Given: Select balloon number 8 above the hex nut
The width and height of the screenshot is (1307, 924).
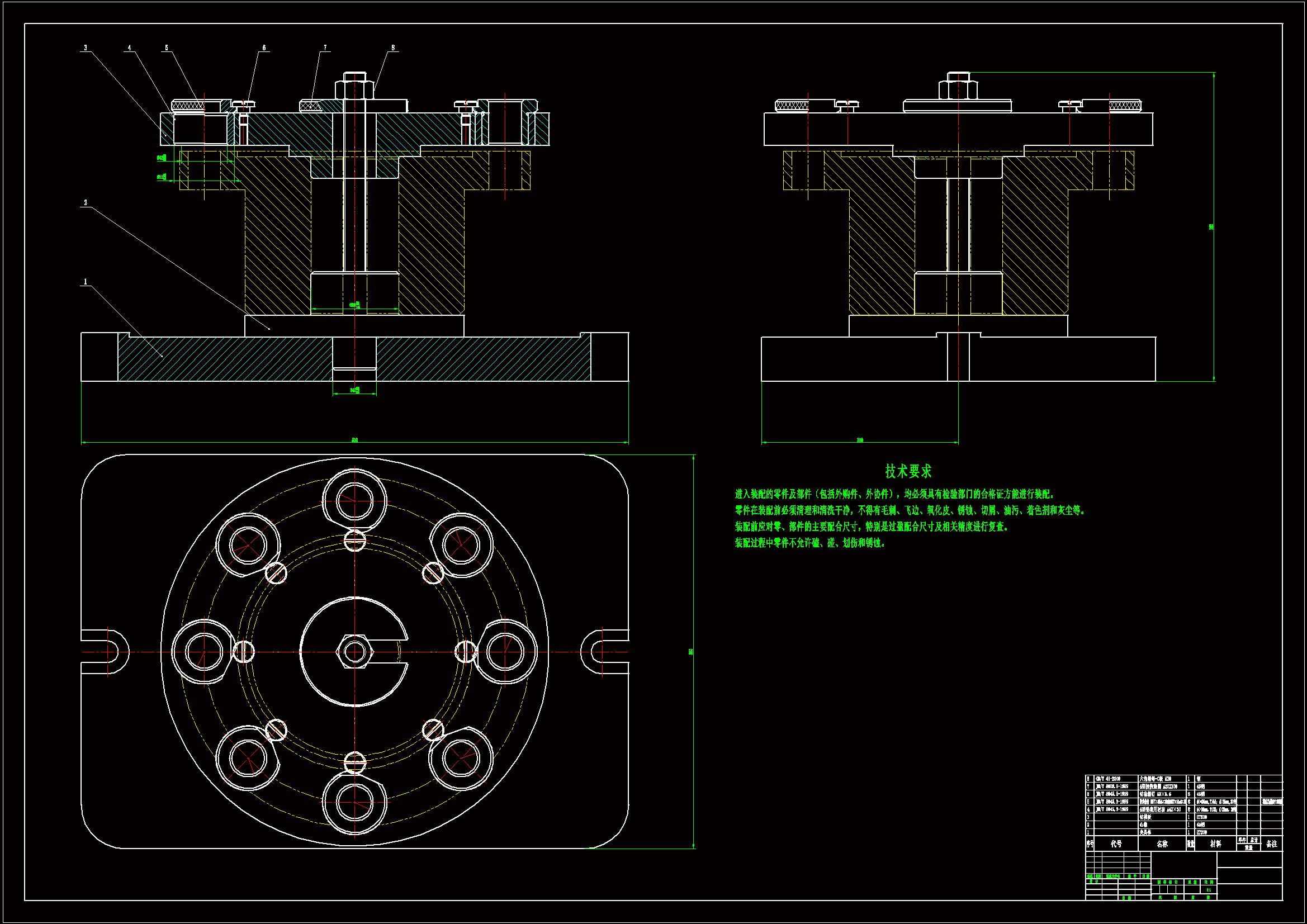Looking at the screenshot, I should 393,48.
